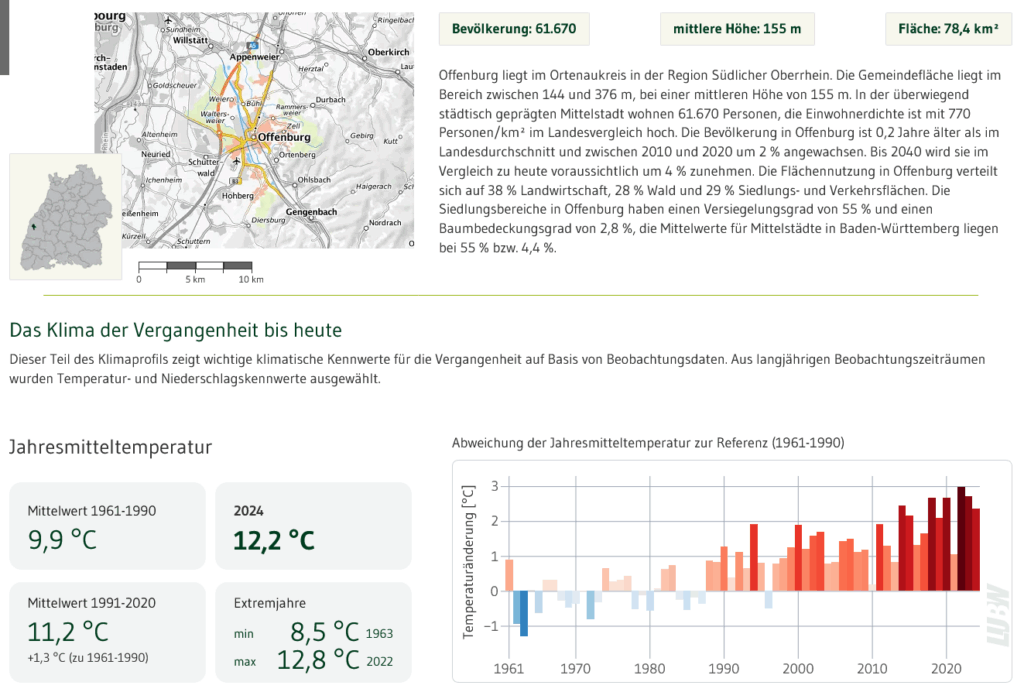
Task: Click the Das Klima der Vergangenheit heading
Action: [x=176, y=330]
